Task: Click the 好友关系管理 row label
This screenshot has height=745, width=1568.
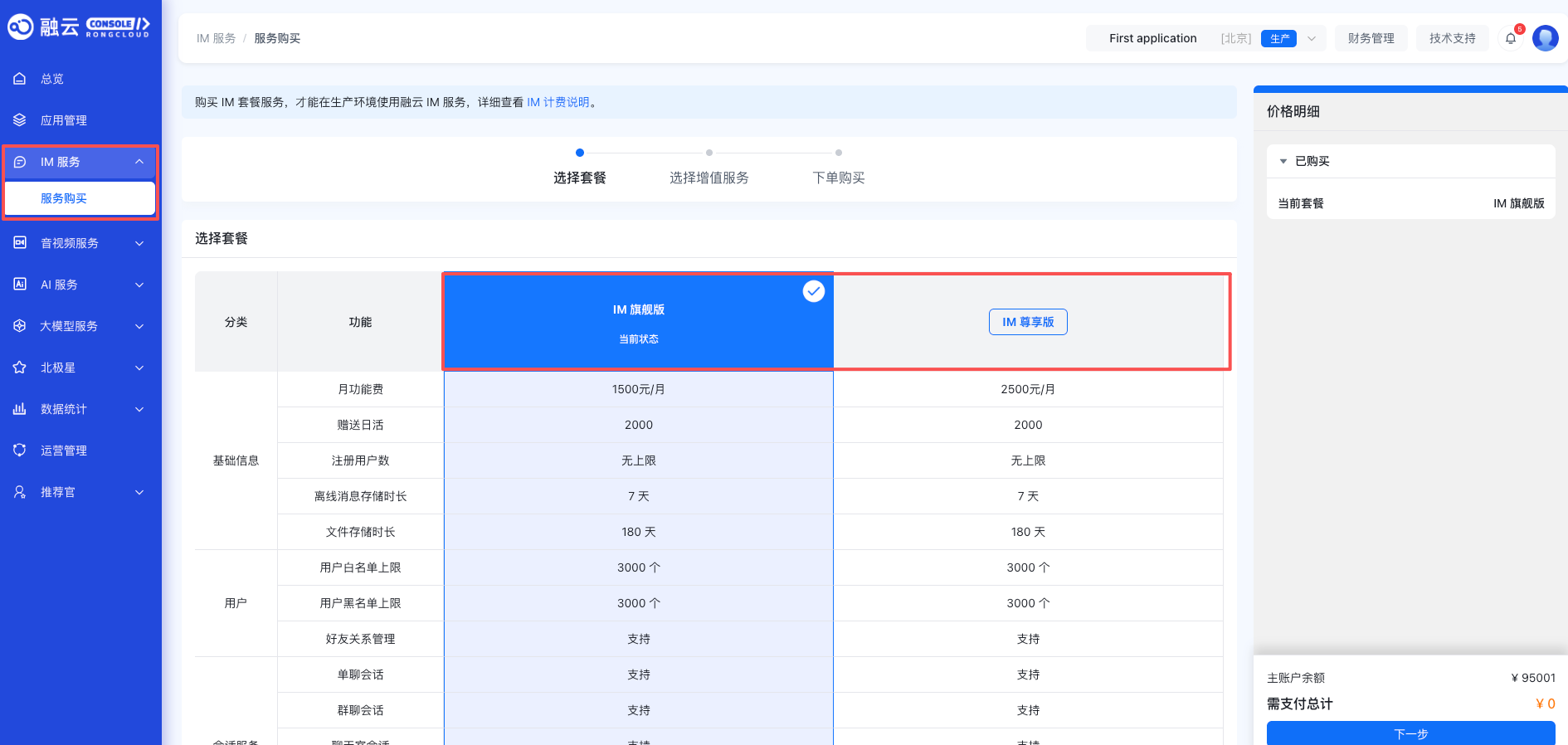Action: pyautogui.click(x=361, y=639)
